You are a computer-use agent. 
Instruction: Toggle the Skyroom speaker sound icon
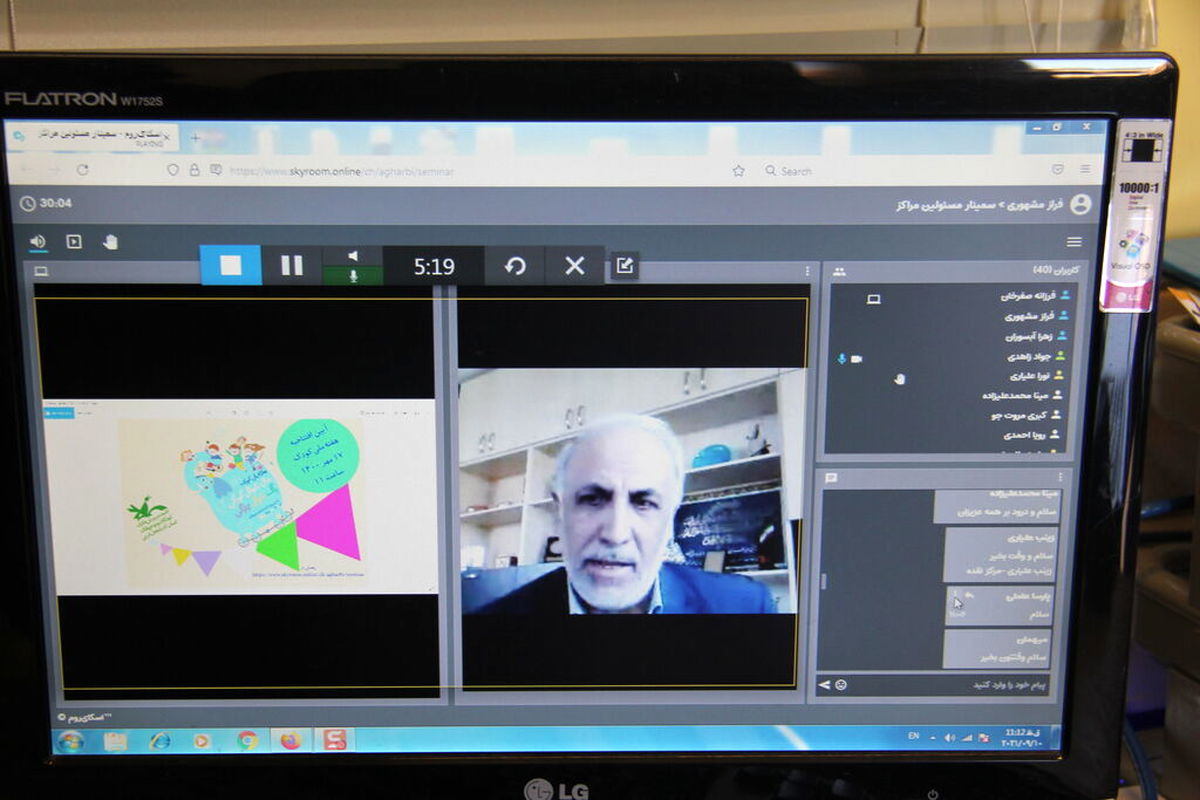point(38,241)
